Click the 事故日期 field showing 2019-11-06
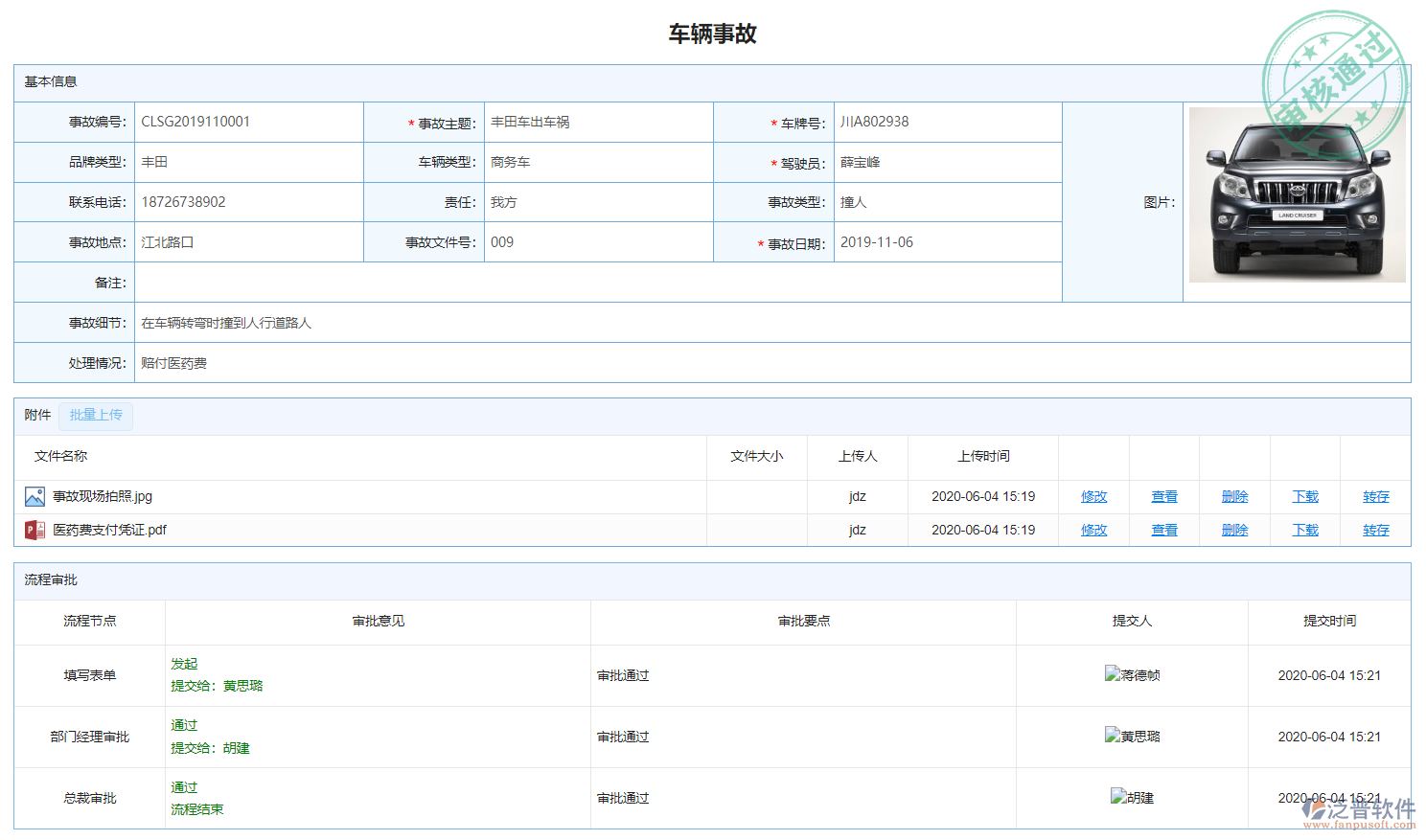Viewport: 1426px width, 840px height. [x=947, y=242]
